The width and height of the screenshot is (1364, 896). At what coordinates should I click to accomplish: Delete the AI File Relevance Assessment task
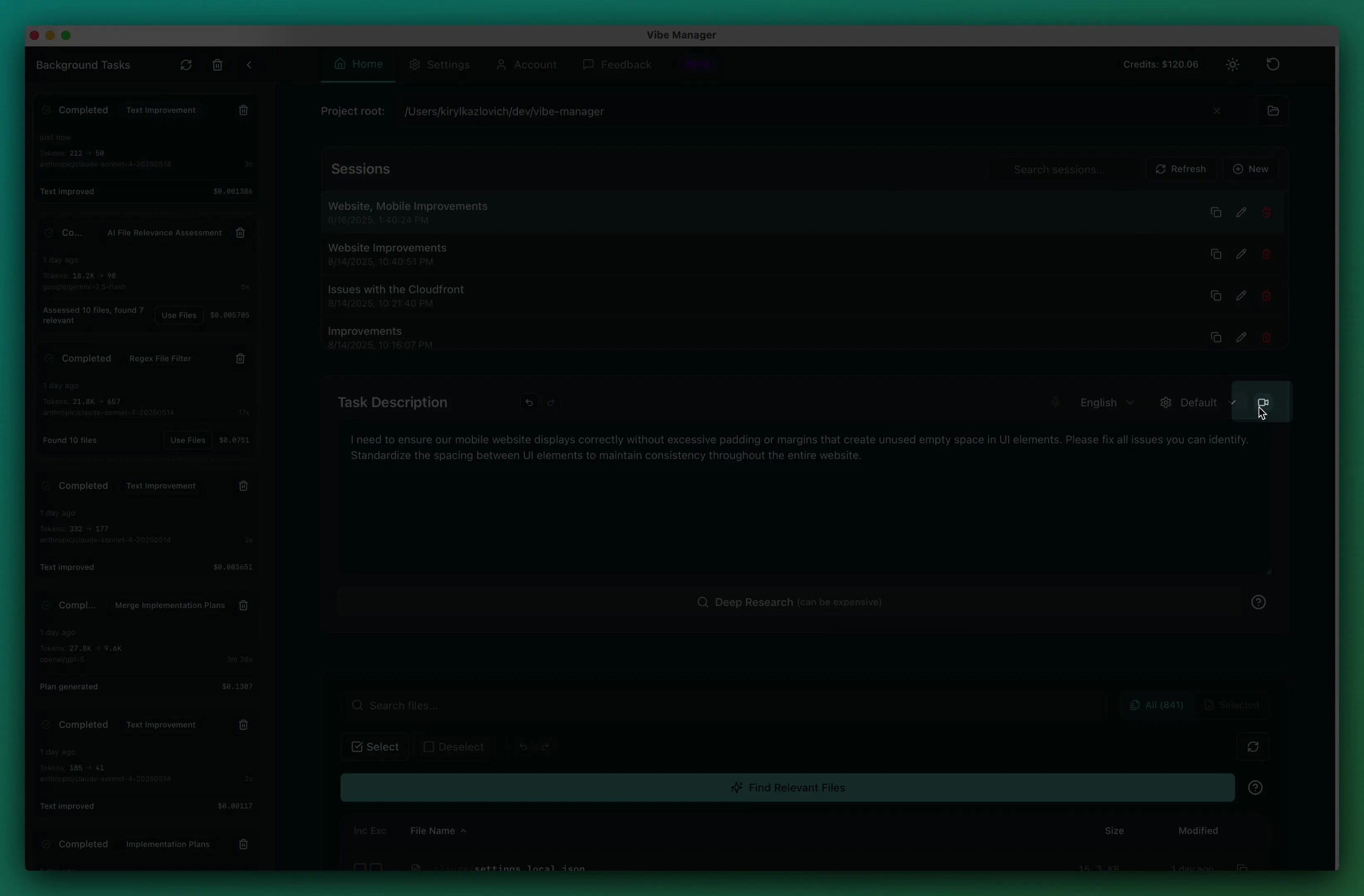click(x=240, y=233)
